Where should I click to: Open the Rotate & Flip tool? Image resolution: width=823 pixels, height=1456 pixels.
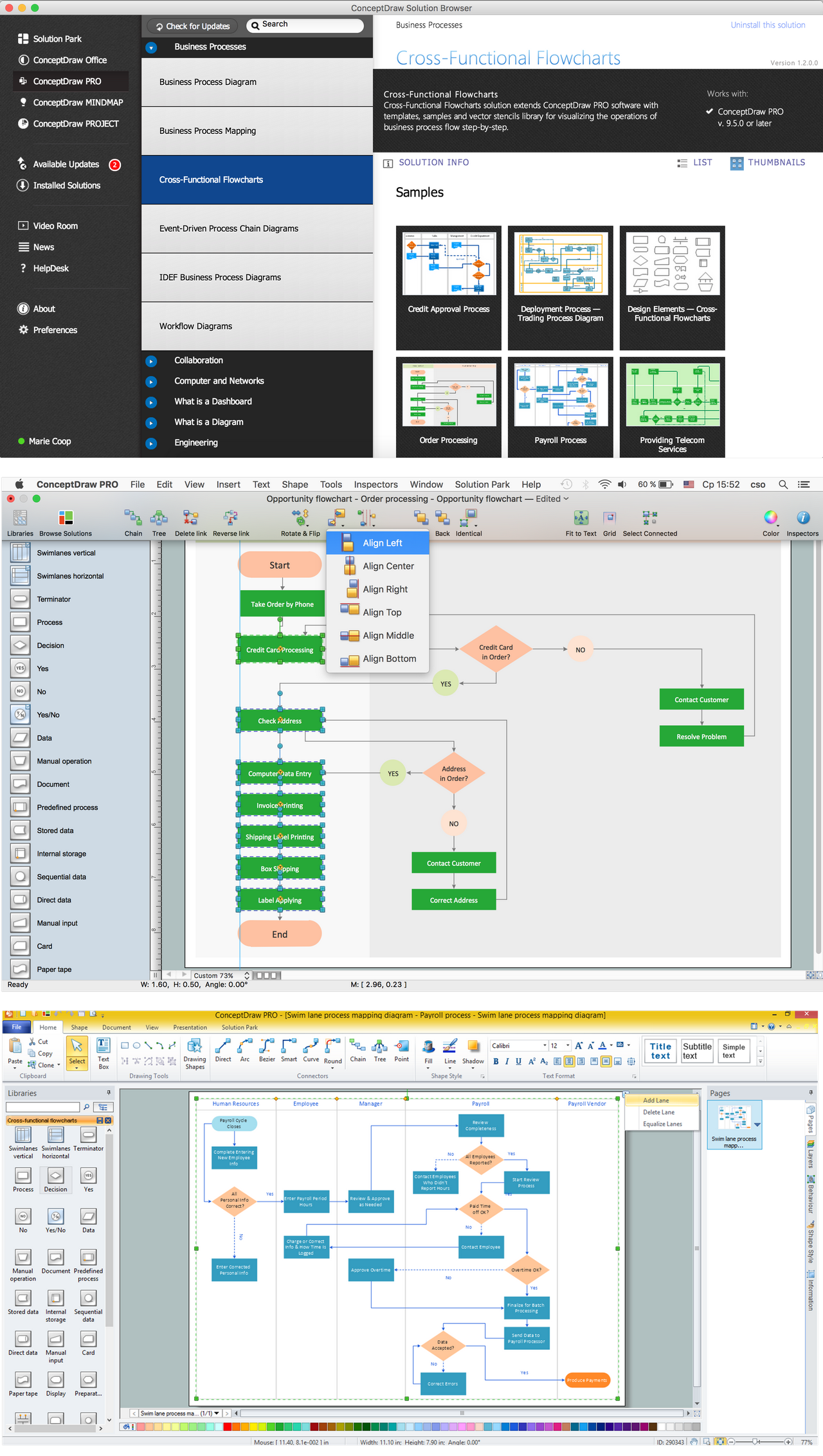(300, 518)
